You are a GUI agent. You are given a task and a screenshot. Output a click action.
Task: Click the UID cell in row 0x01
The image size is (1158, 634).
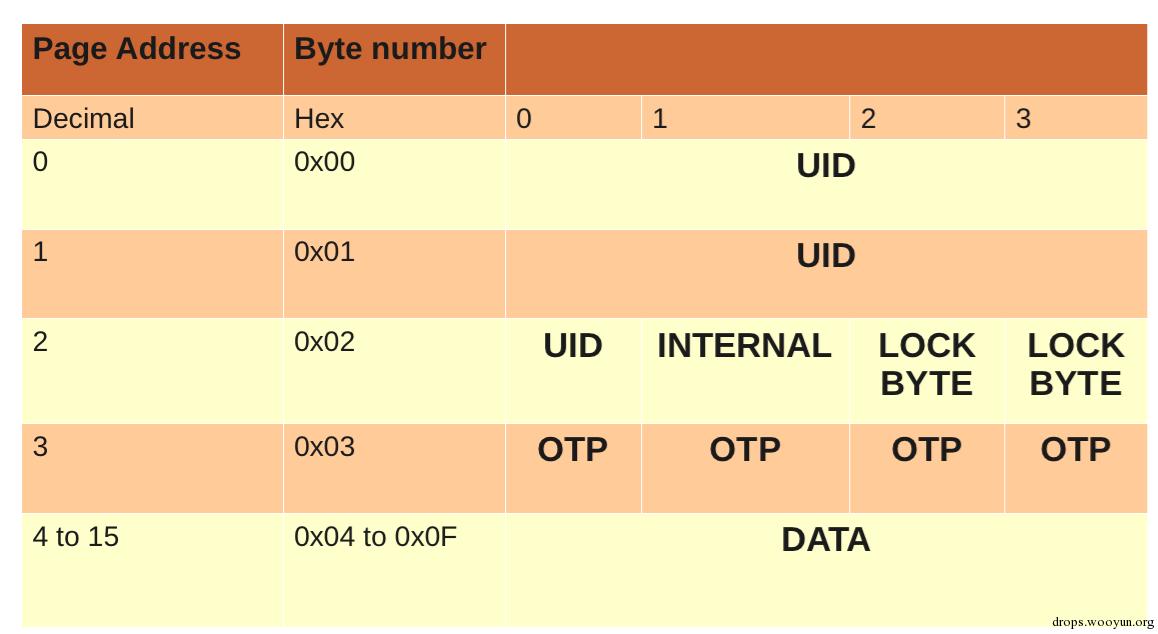coord(825,256)
